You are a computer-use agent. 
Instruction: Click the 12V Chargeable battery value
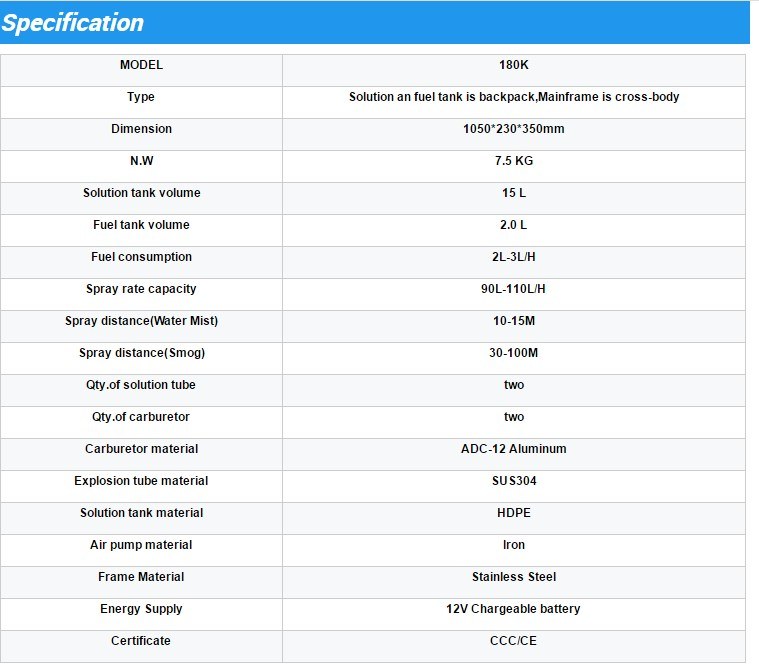tap(514, 609)
